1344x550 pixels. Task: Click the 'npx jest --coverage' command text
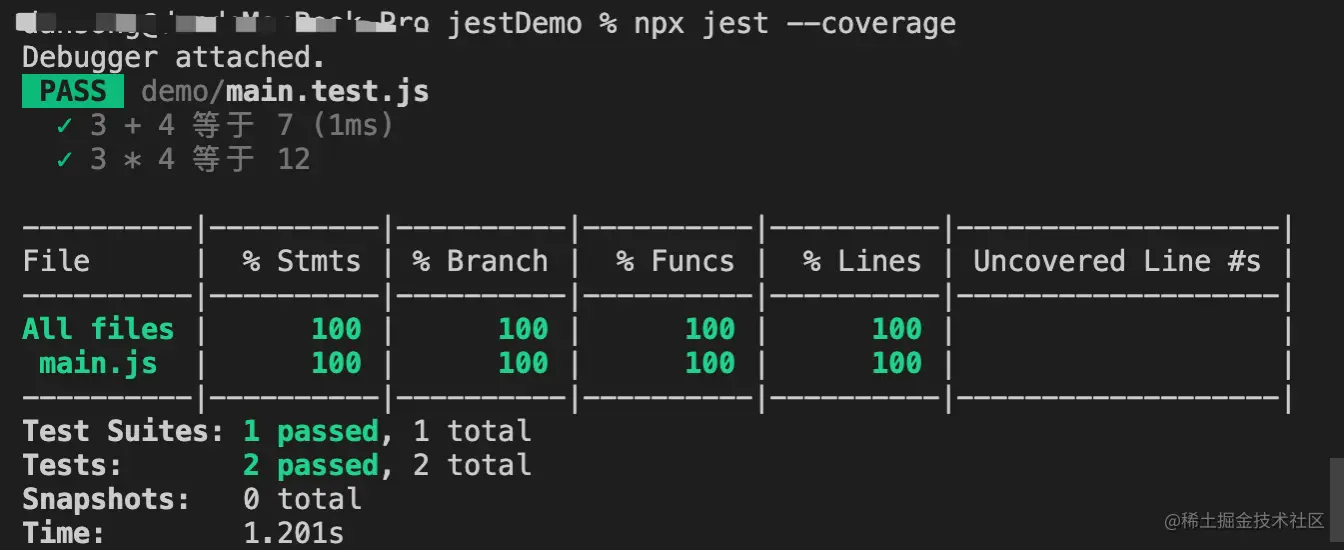tap(795, 24)
